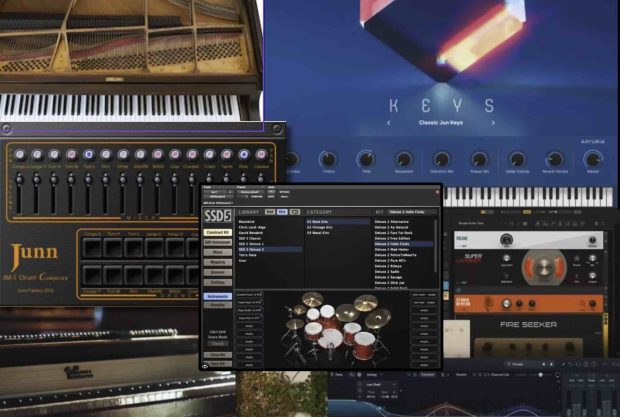Open Edit Instrument page in SSD5

point(217,242)
